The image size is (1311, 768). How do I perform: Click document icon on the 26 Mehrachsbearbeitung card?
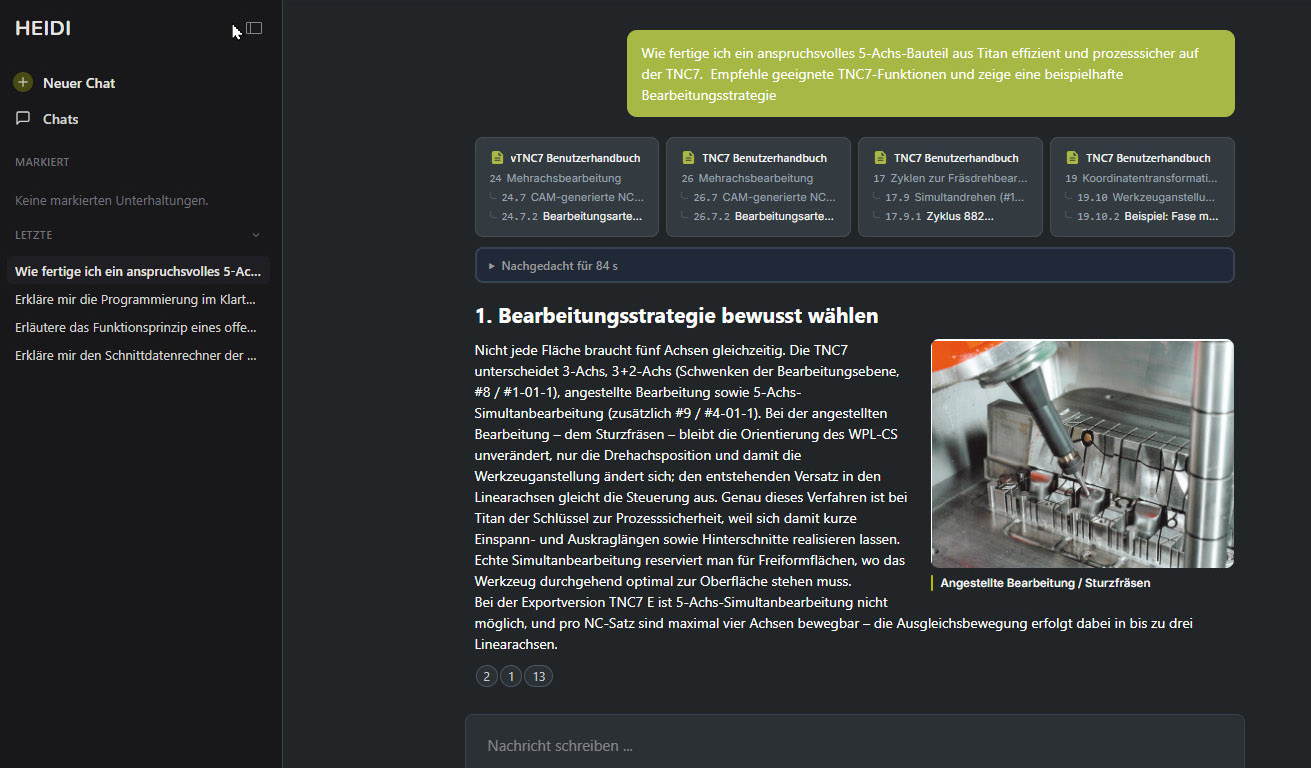(688, 158)
